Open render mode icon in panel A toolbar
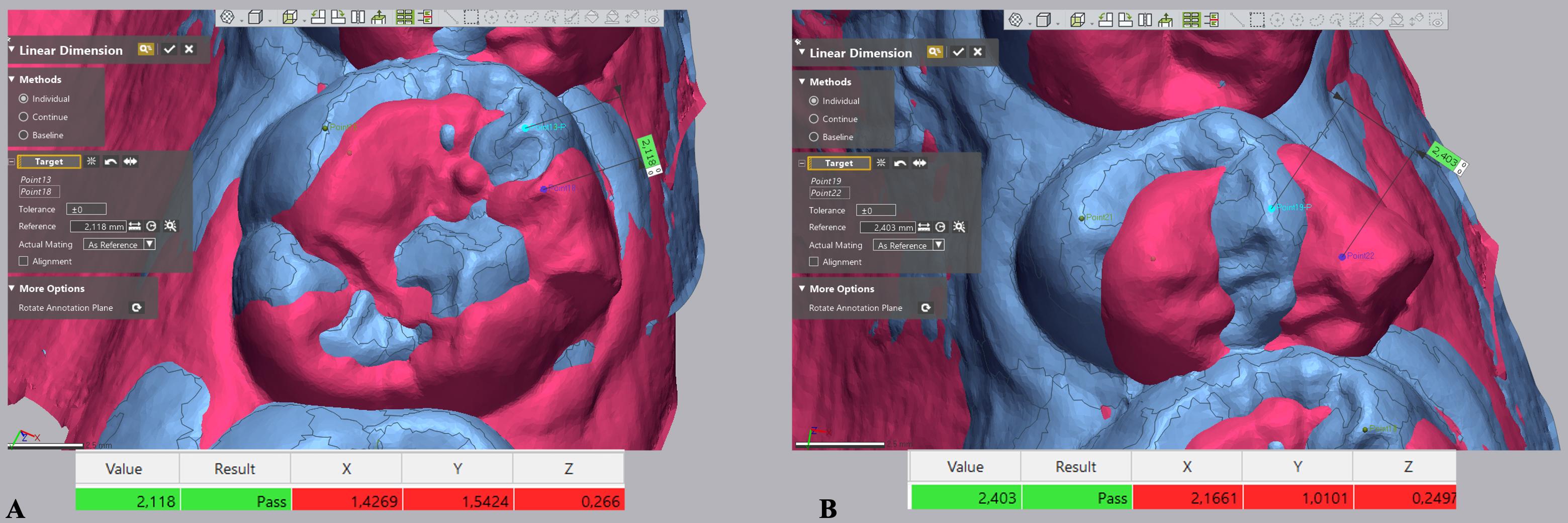Image resolution: width=1568 pixels, height=523 pixels. tap(228, 17)
